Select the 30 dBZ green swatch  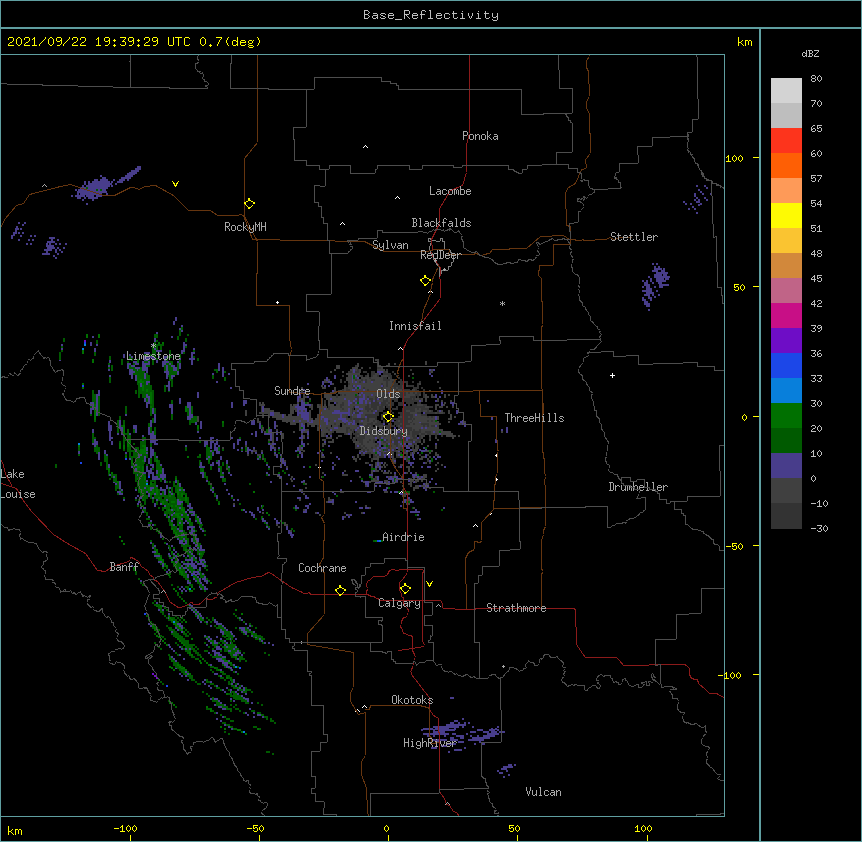click(786, 415)
